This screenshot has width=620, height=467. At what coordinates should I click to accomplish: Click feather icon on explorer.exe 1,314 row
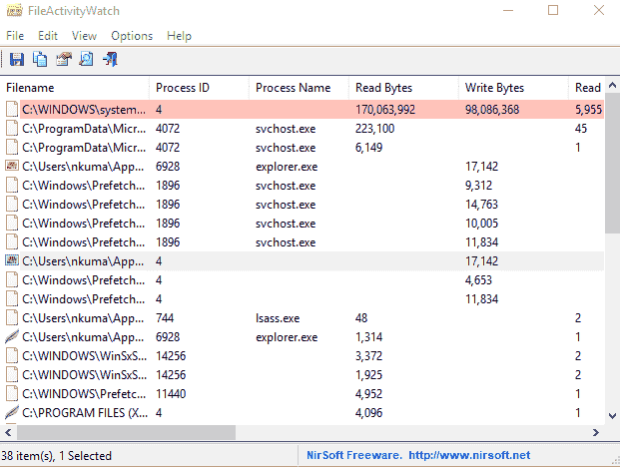click(x=12, y=337)
